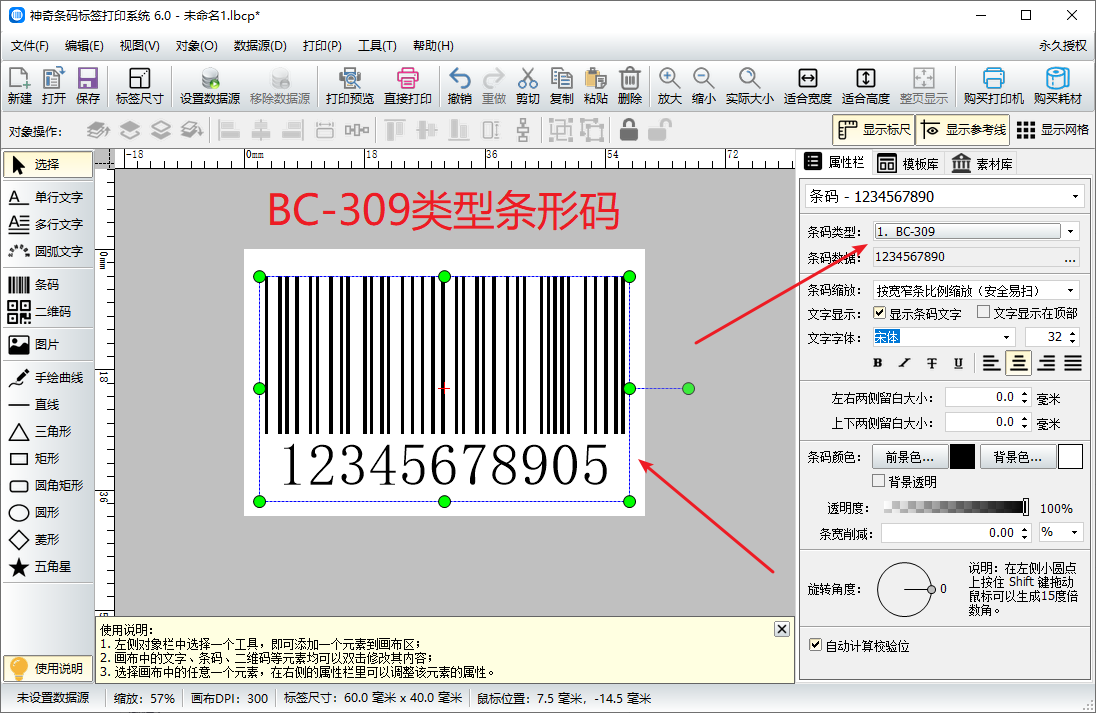Fit canvas with 适合宽度 icon
Viewport: 1096px width, 713px height.
click(807, 86)
